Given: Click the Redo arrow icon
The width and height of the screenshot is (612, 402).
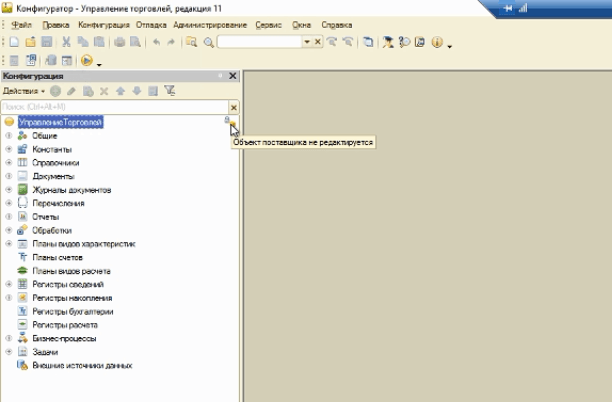Looking at the screenshot, I should point(171,42).
